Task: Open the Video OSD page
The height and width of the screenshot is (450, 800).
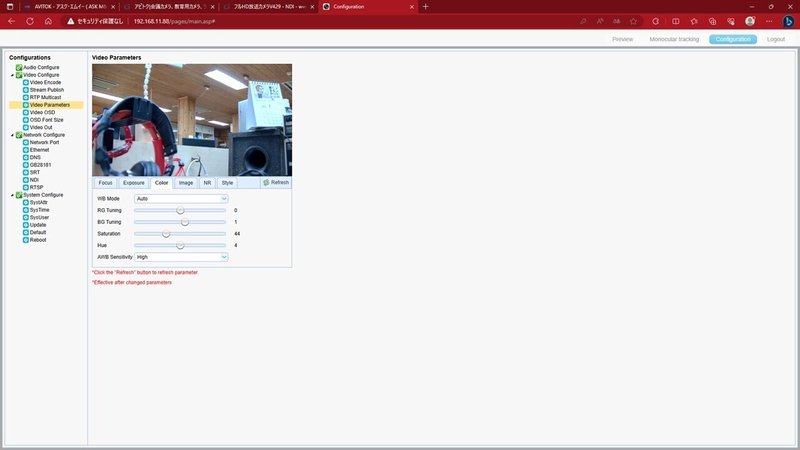Action: point(42,112)
